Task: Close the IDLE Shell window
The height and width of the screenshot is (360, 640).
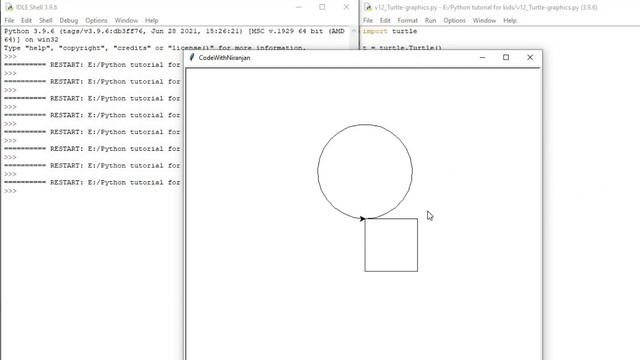Action: tap(346, 7)
